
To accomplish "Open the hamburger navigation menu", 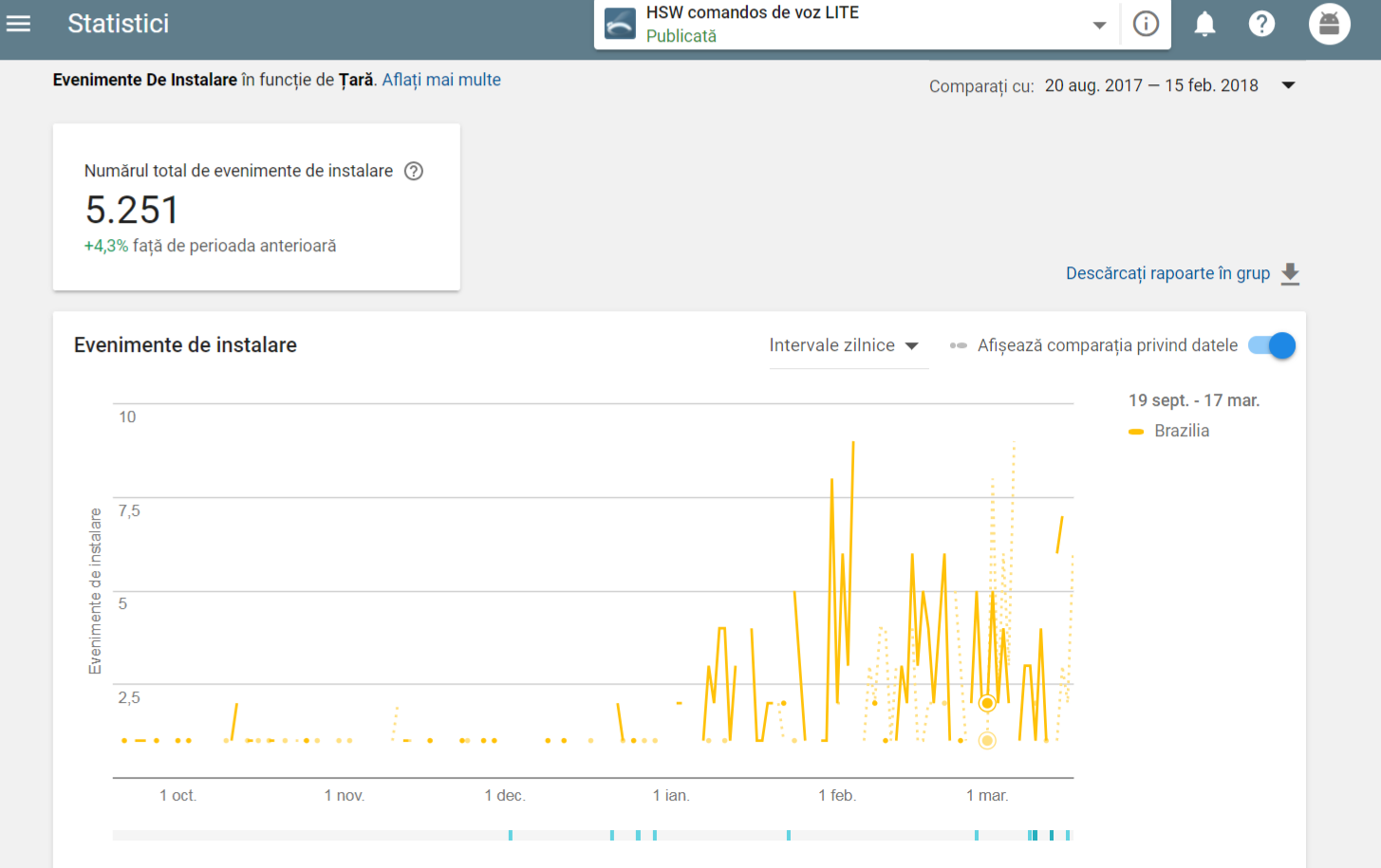I will tap(18, 24).
